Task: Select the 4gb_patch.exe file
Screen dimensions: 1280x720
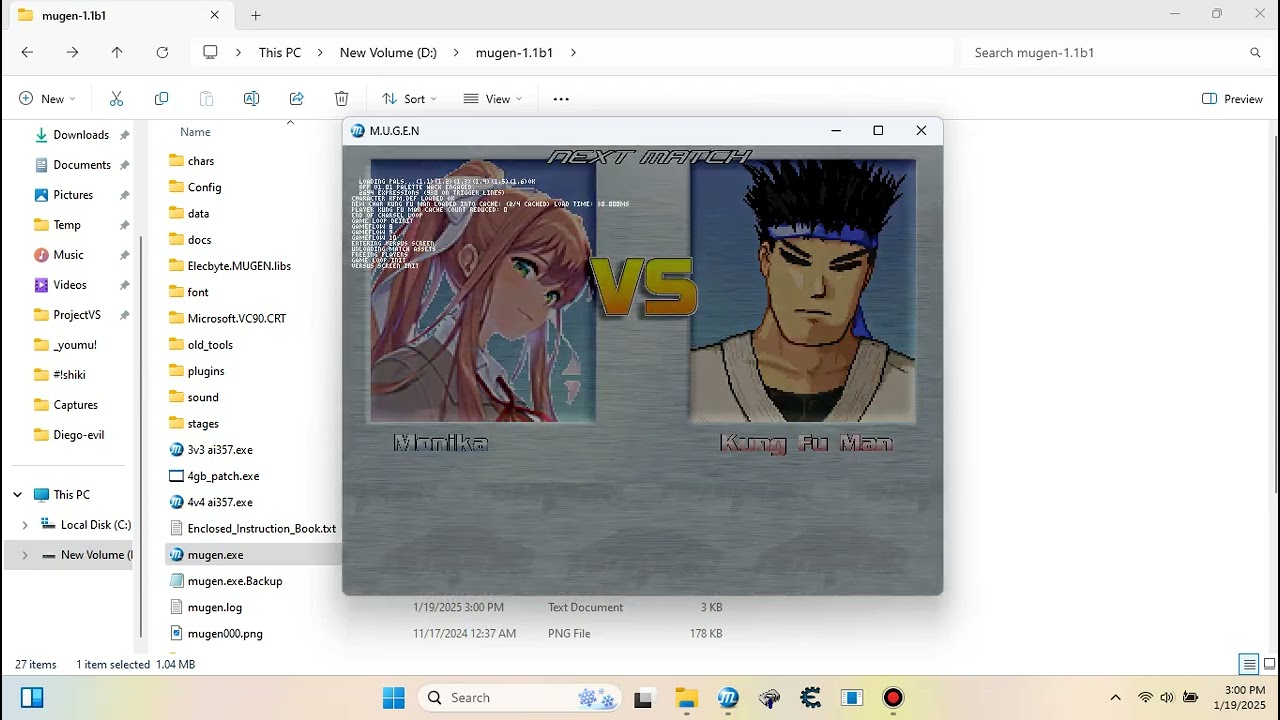Action: click(223, 476)
